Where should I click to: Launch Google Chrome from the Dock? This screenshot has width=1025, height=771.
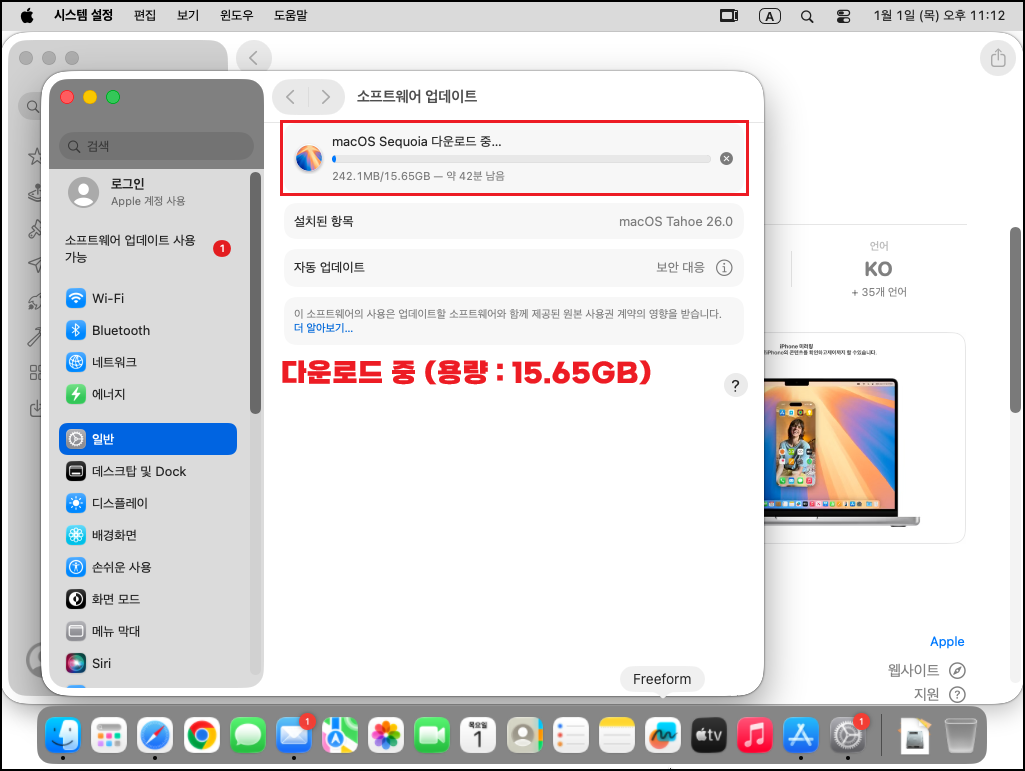click(201, 735)
